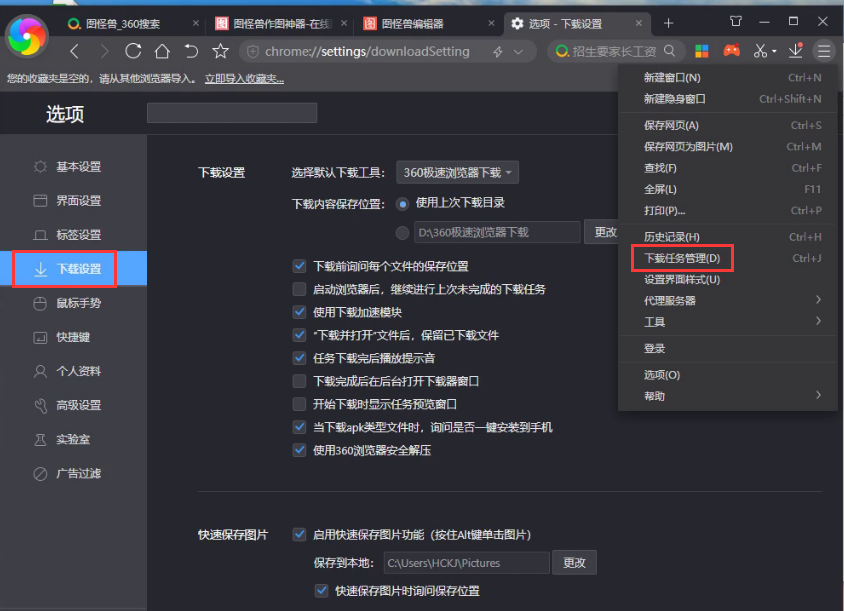This screenshot has height=611, width=844.
Task: Toggle 使用360浏览器安全解压 checkbox
Action: pos(299,450)
